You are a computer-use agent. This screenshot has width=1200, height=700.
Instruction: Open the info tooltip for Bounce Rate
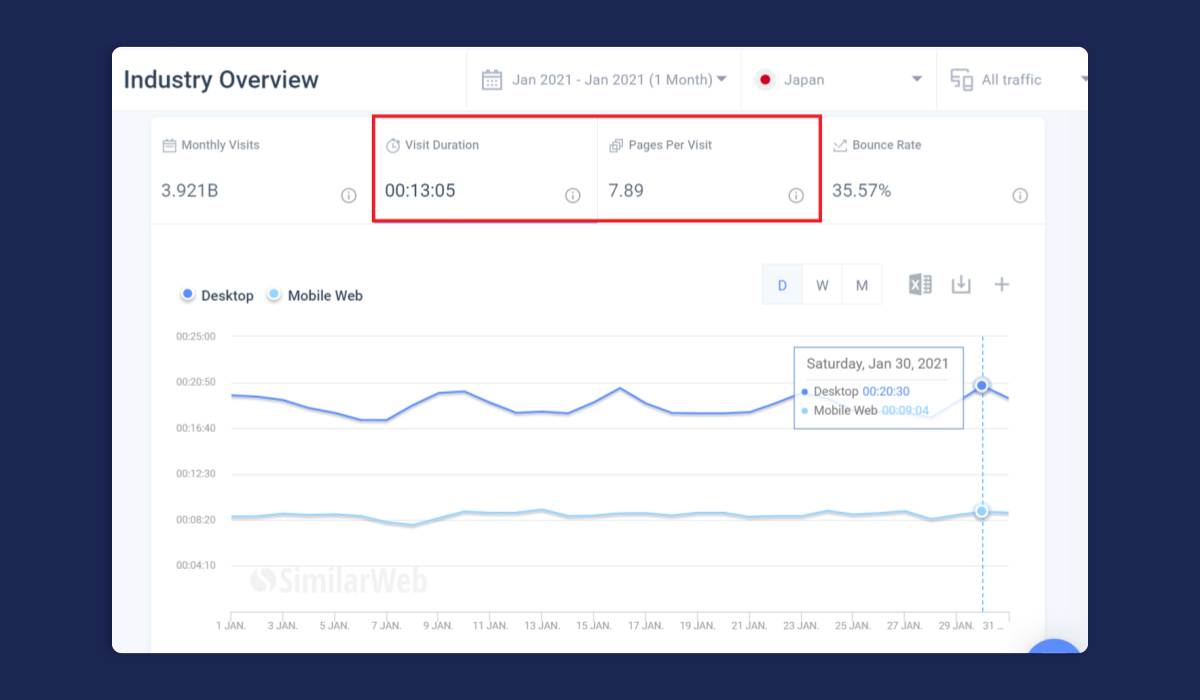(x=1020, y=196)
